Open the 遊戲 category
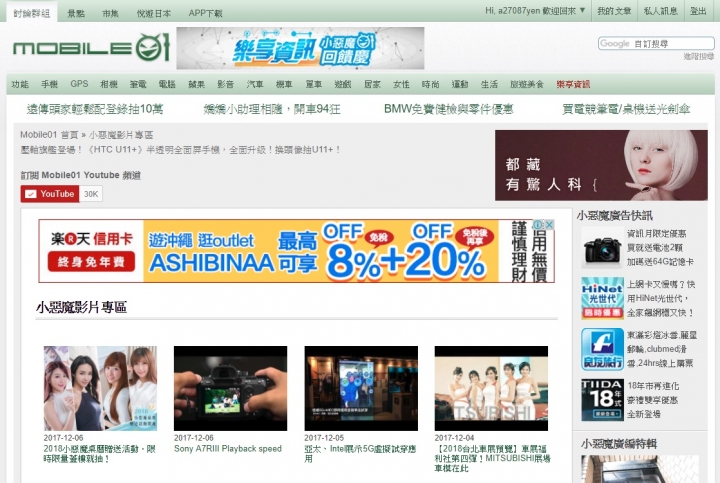Viewport: 720px width, 483px height. click(x=343, y=84)
